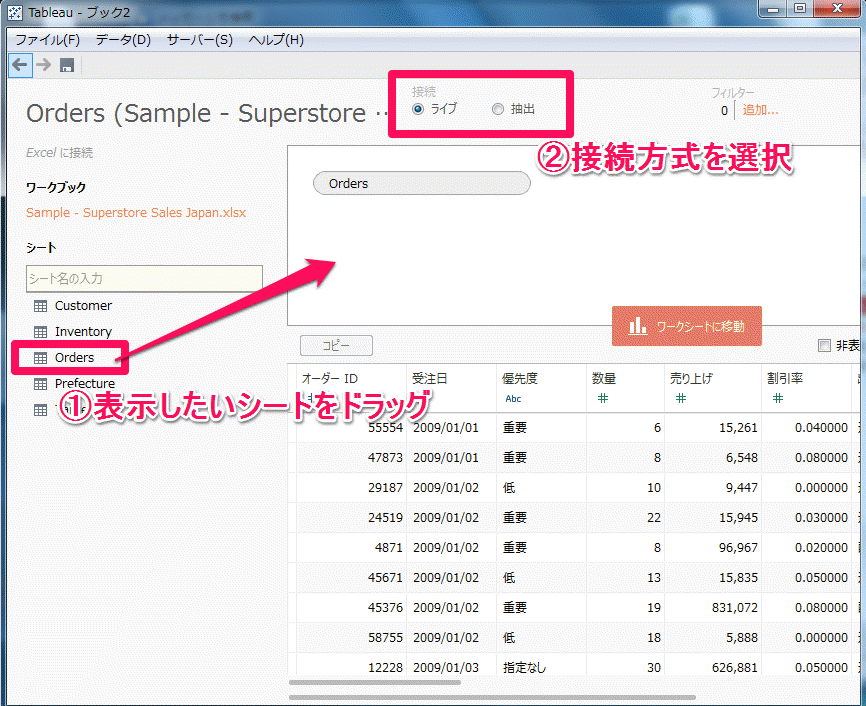
Task: Click the 割引率 column header
Action: pos(785,378)
